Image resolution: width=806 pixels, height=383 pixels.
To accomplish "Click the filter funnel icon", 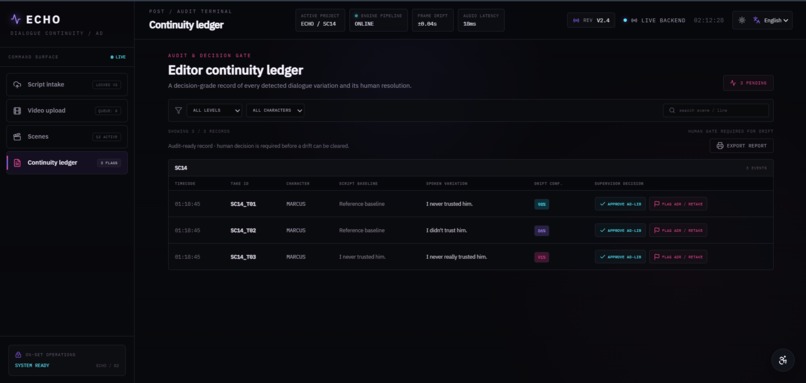I will click(x=178, y=111).
